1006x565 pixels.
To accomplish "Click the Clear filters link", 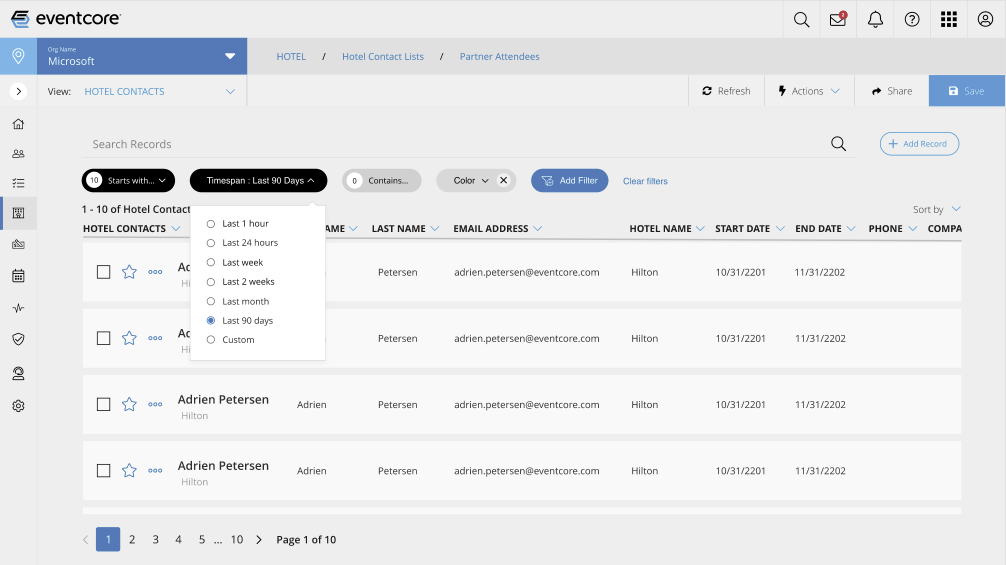I will click(x=645, y=181).
